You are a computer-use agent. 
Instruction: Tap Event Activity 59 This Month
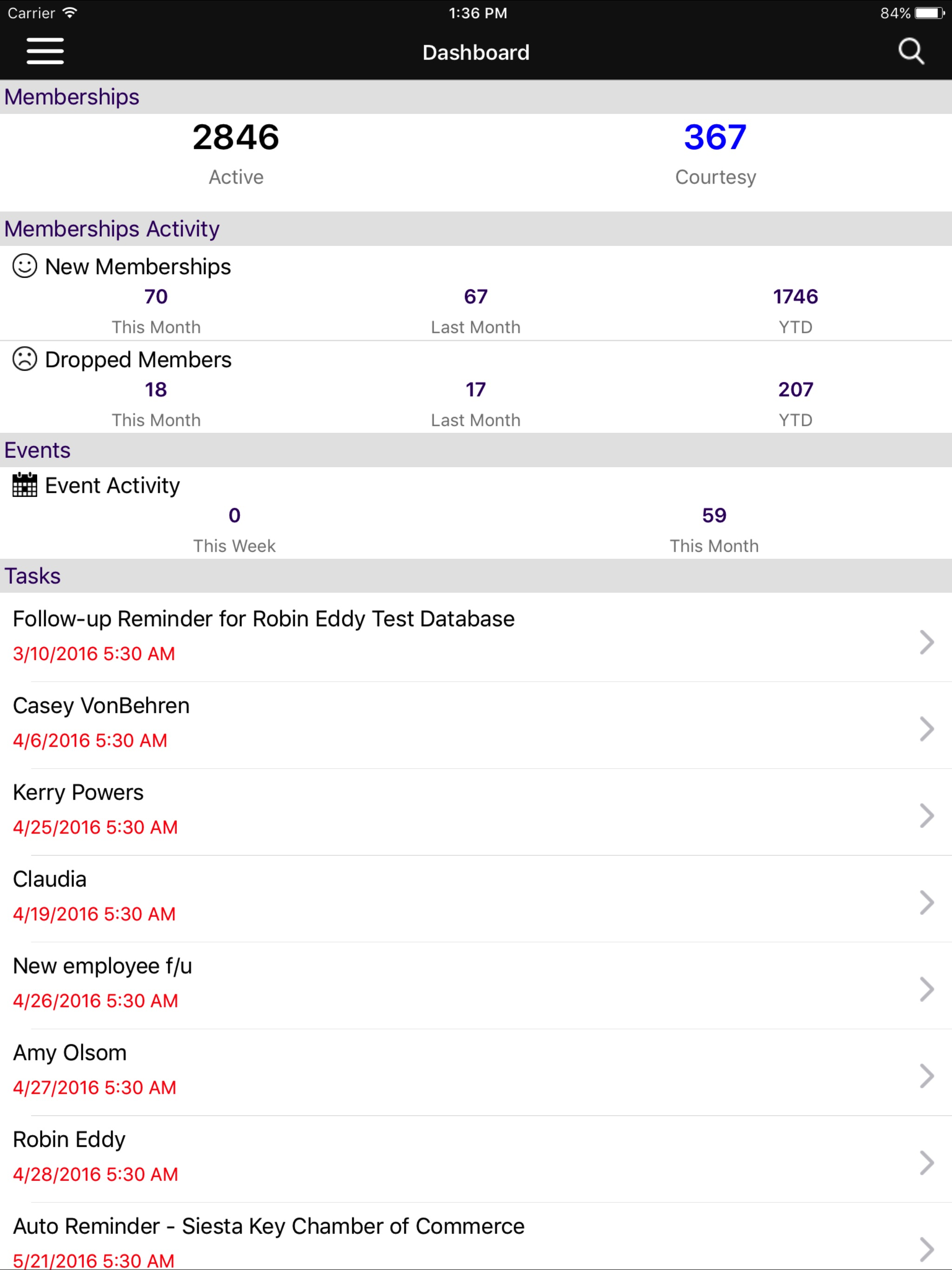coord(714,515)
